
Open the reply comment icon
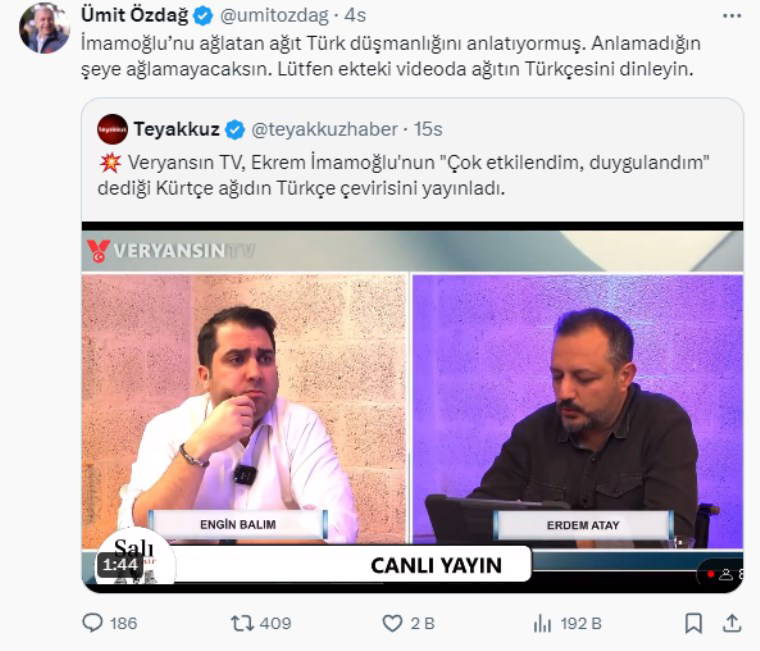(x=92, y=623)
